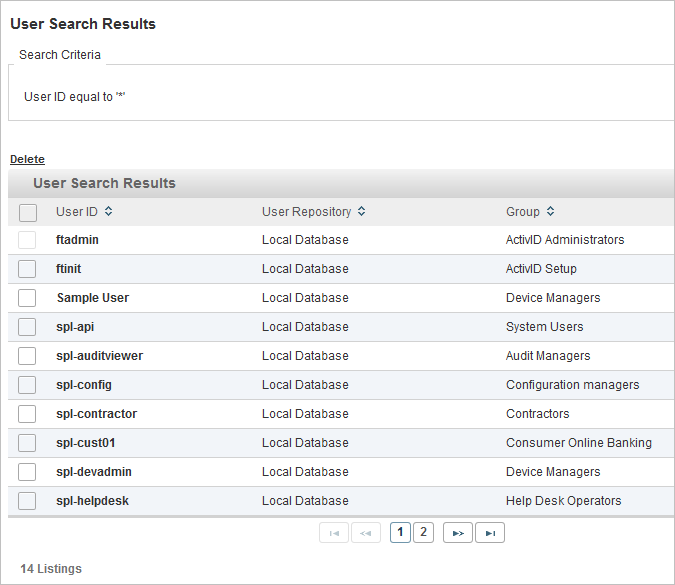Click ActivID Administrators group cell
Screen dimensions: 675x585
pos(565,240)
